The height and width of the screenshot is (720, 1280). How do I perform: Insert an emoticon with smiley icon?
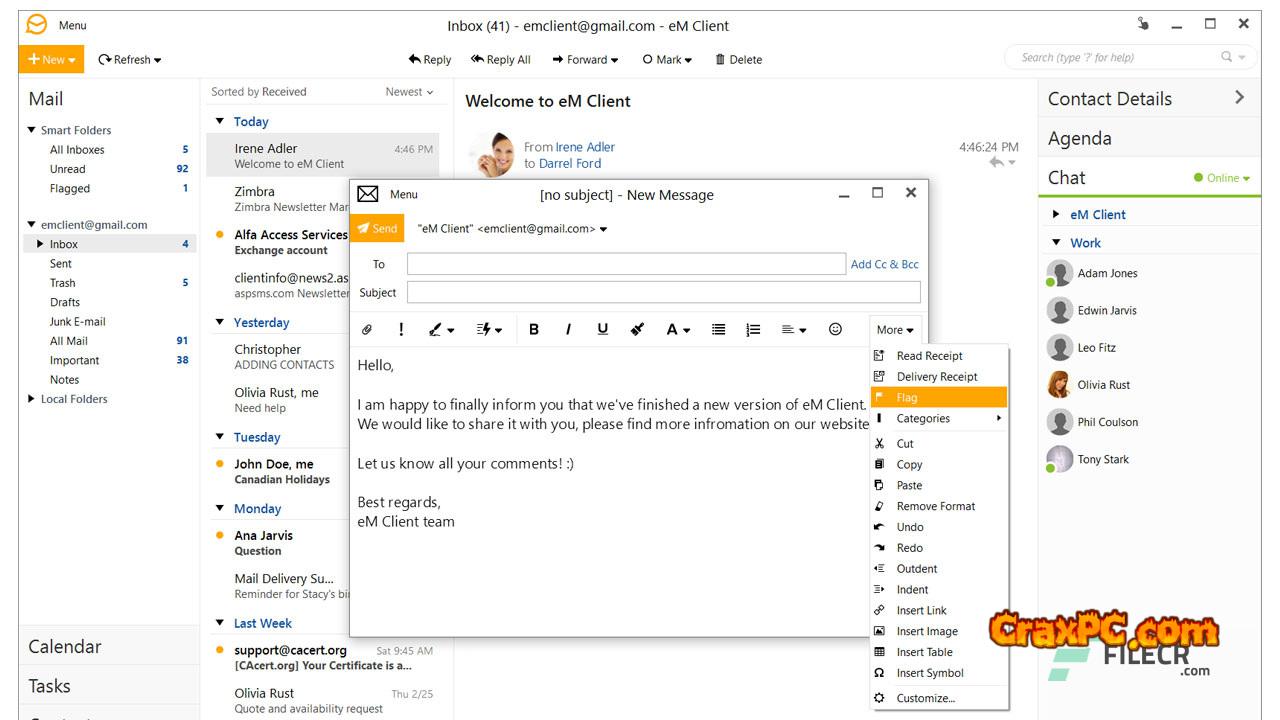(x=835, y=330)
